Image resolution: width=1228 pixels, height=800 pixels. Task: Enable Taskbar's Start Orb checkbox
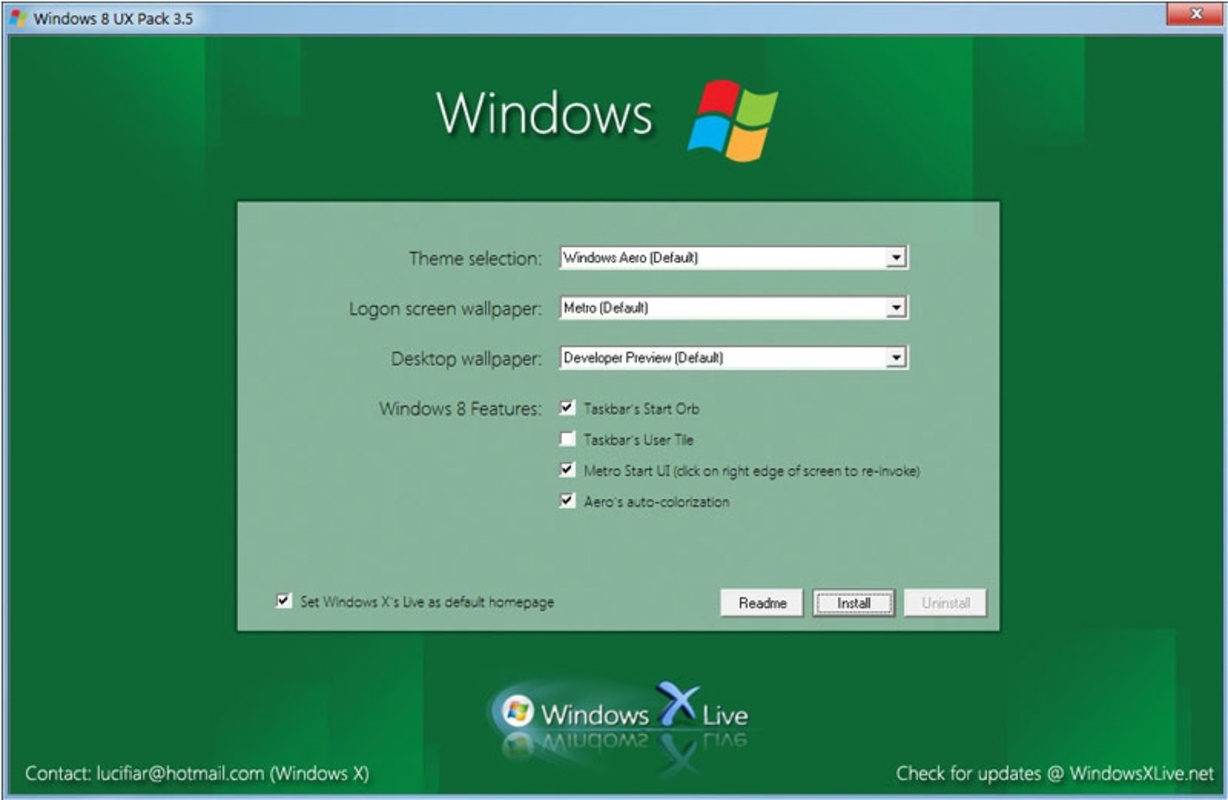[x=568, y=408]
